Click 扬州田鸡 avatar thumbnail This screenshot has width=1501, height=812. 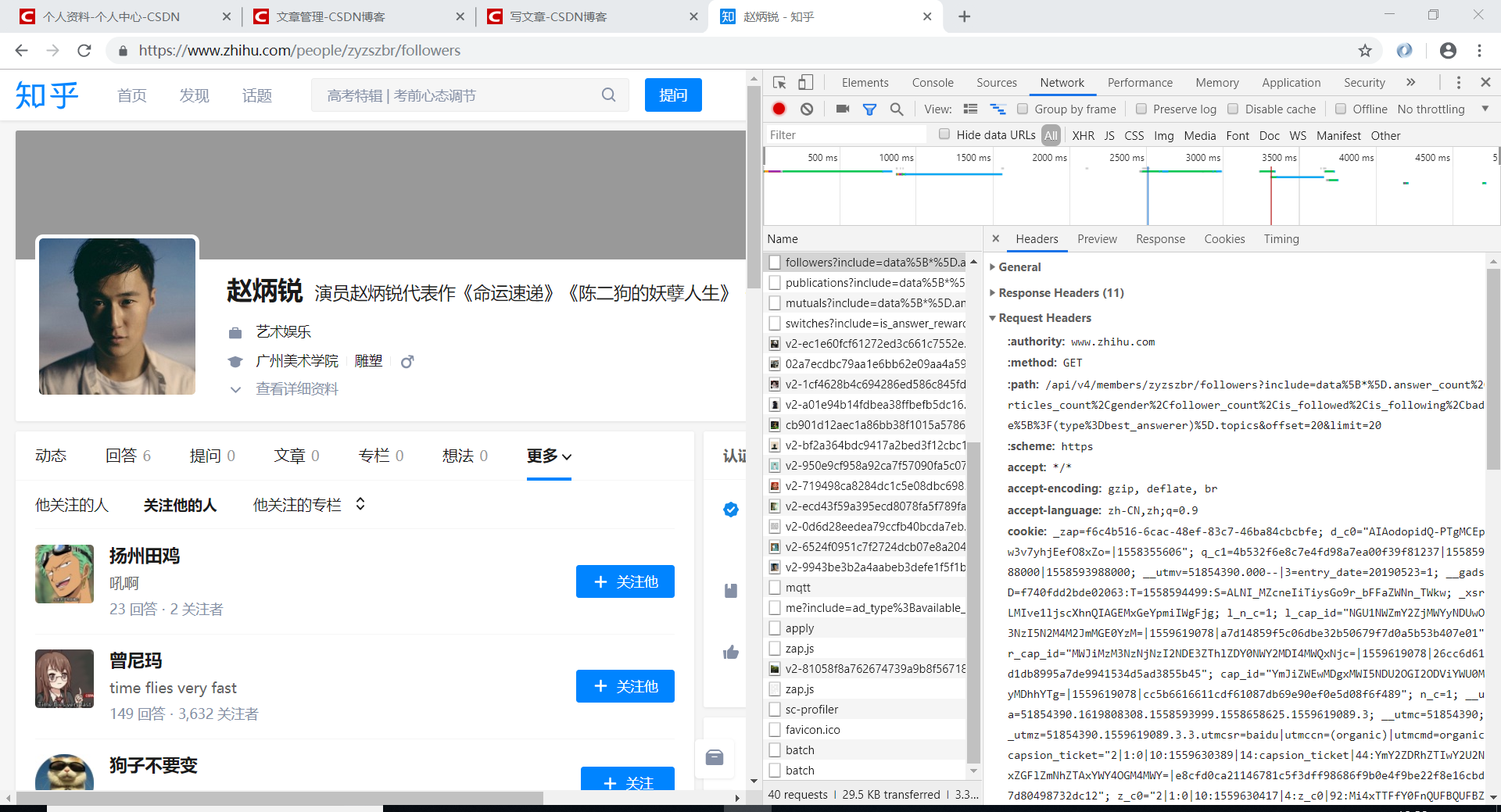pos(64,574)
